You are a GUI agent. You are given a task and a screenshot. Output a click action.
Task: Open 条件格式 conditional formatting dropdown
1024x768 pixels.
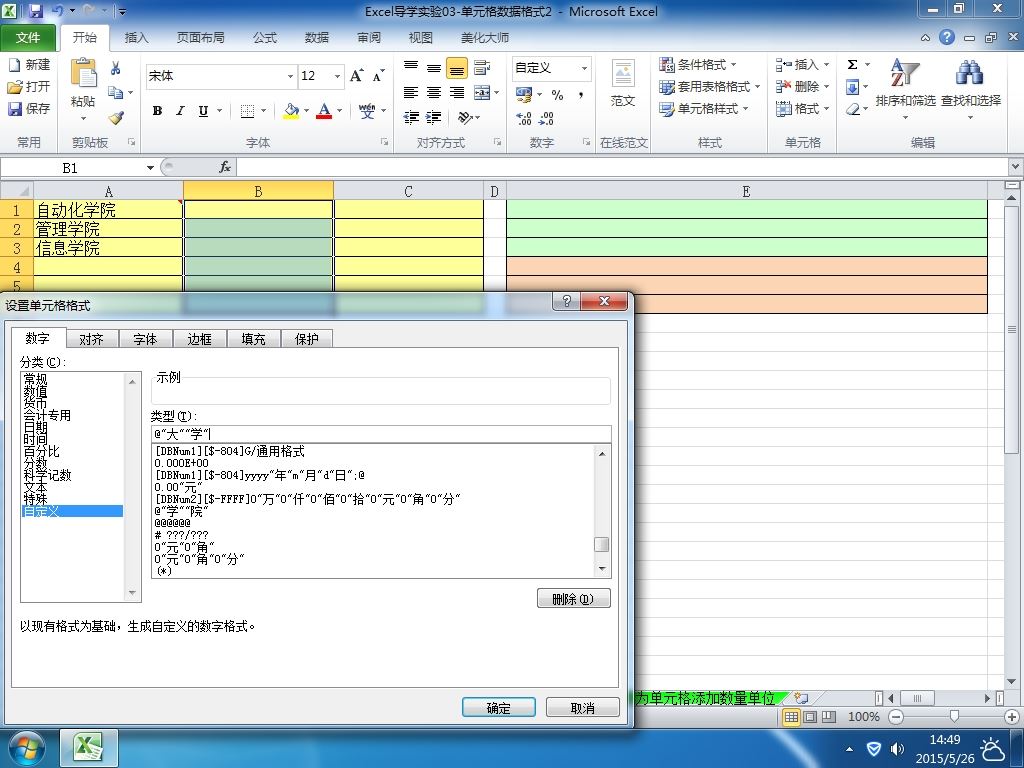[697, 65]
